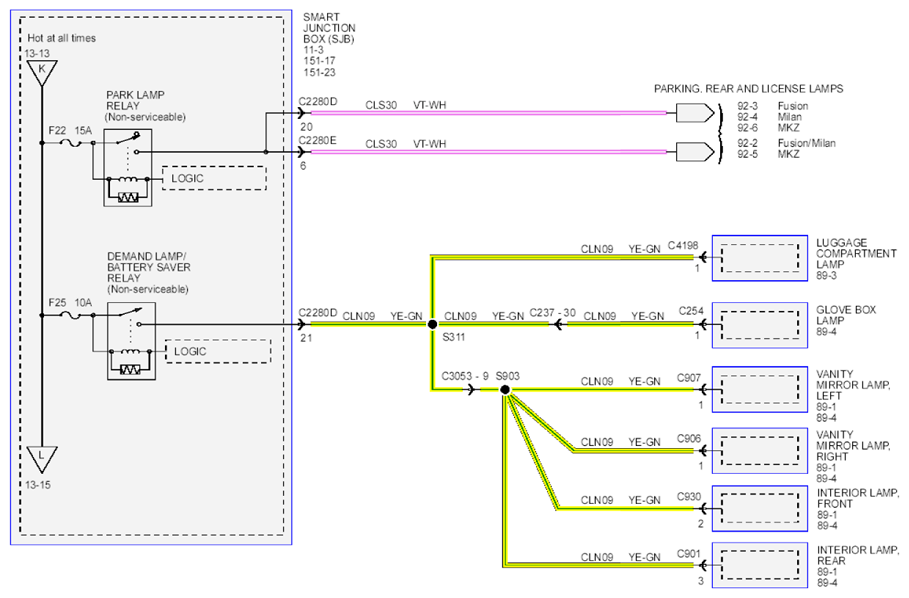Screen dimensions: 909x598
Task: Click the off-page arrow on the C2280D pin 20 wire
Action: 696,113
